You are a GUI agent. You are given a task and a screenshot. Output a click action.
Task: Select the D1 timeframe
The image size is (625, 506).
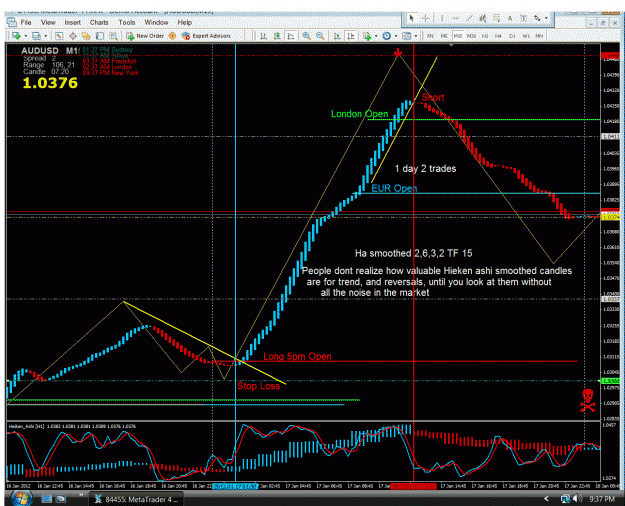[512, 36]
